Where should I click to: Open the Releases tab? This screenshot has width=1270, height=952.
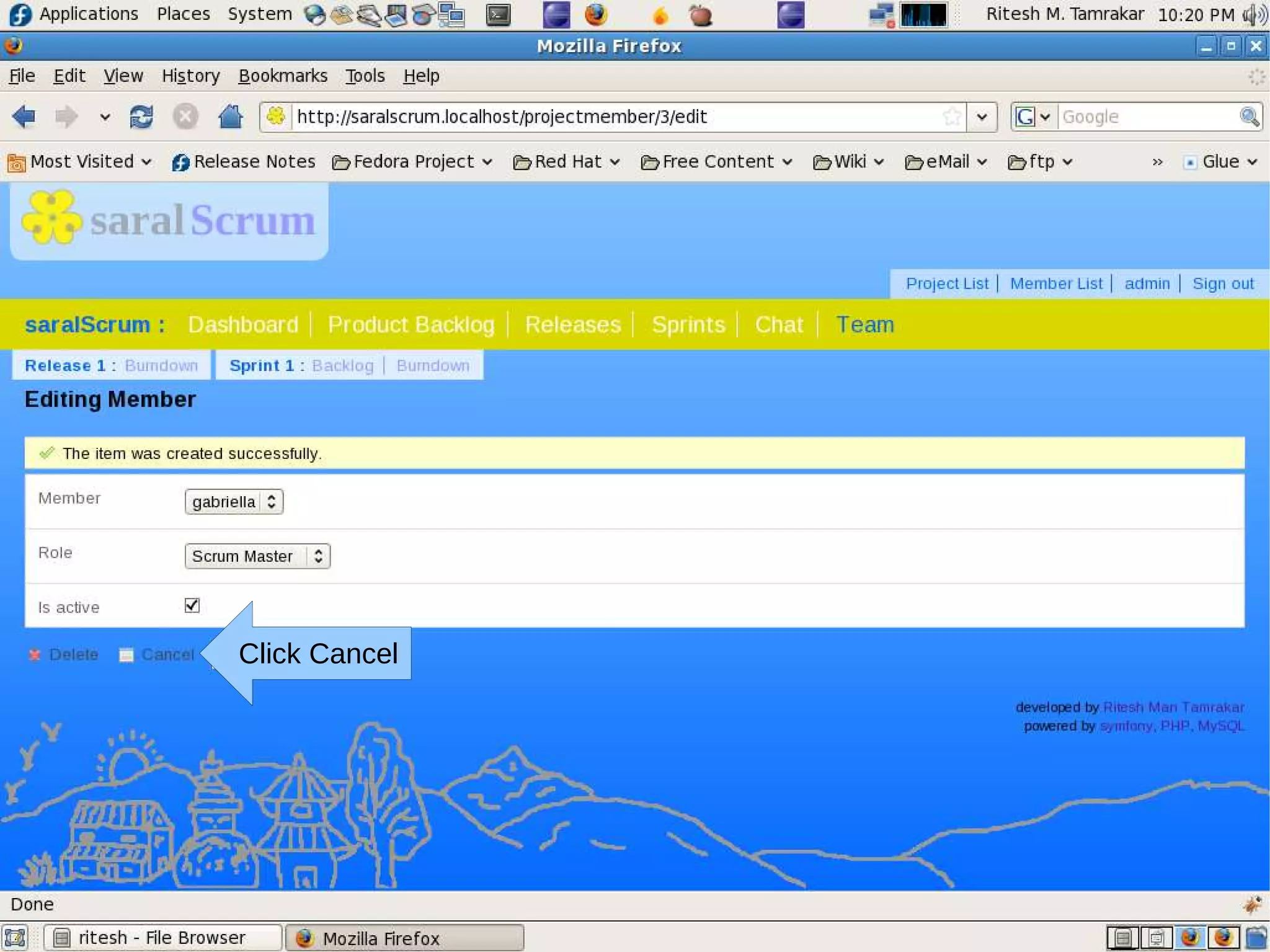[x=573, y=324]
